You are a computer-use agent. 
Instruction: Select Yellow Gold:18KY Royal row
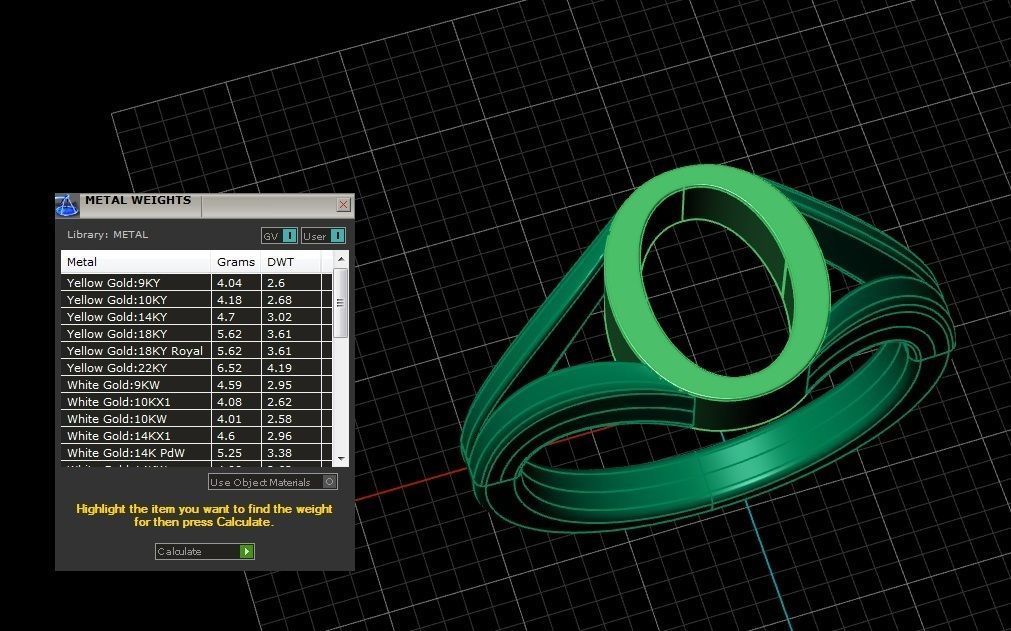coord(136,351)
